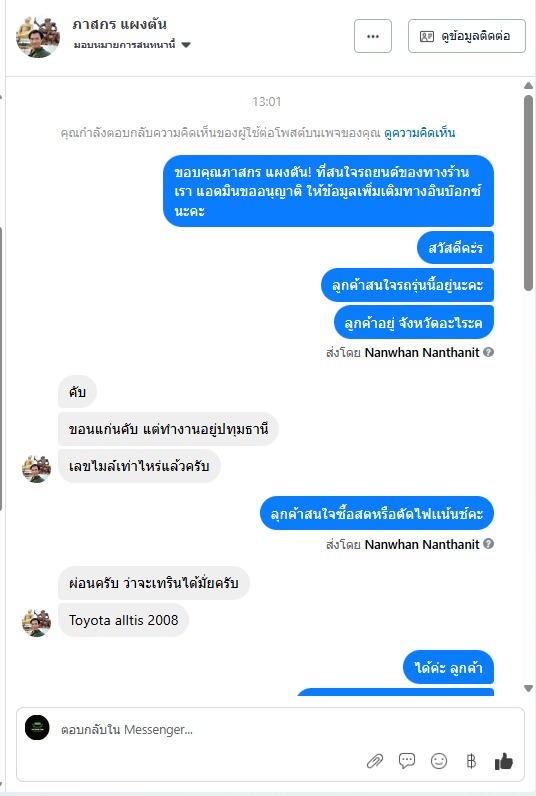Open the emoji smiley picker

pos(439,760)
